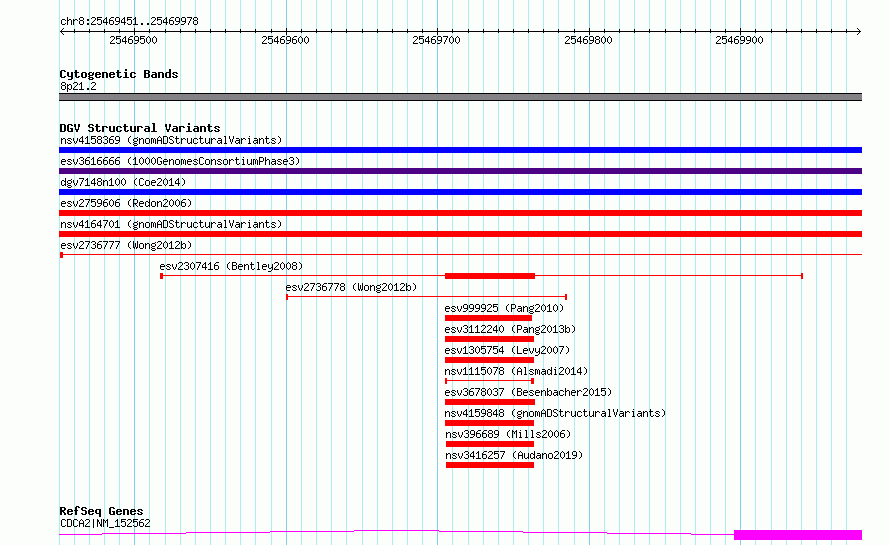This screenshot has height=545, width=890.
Task: Open the DGV Structural Variants track title
Action: coord(140,128)
